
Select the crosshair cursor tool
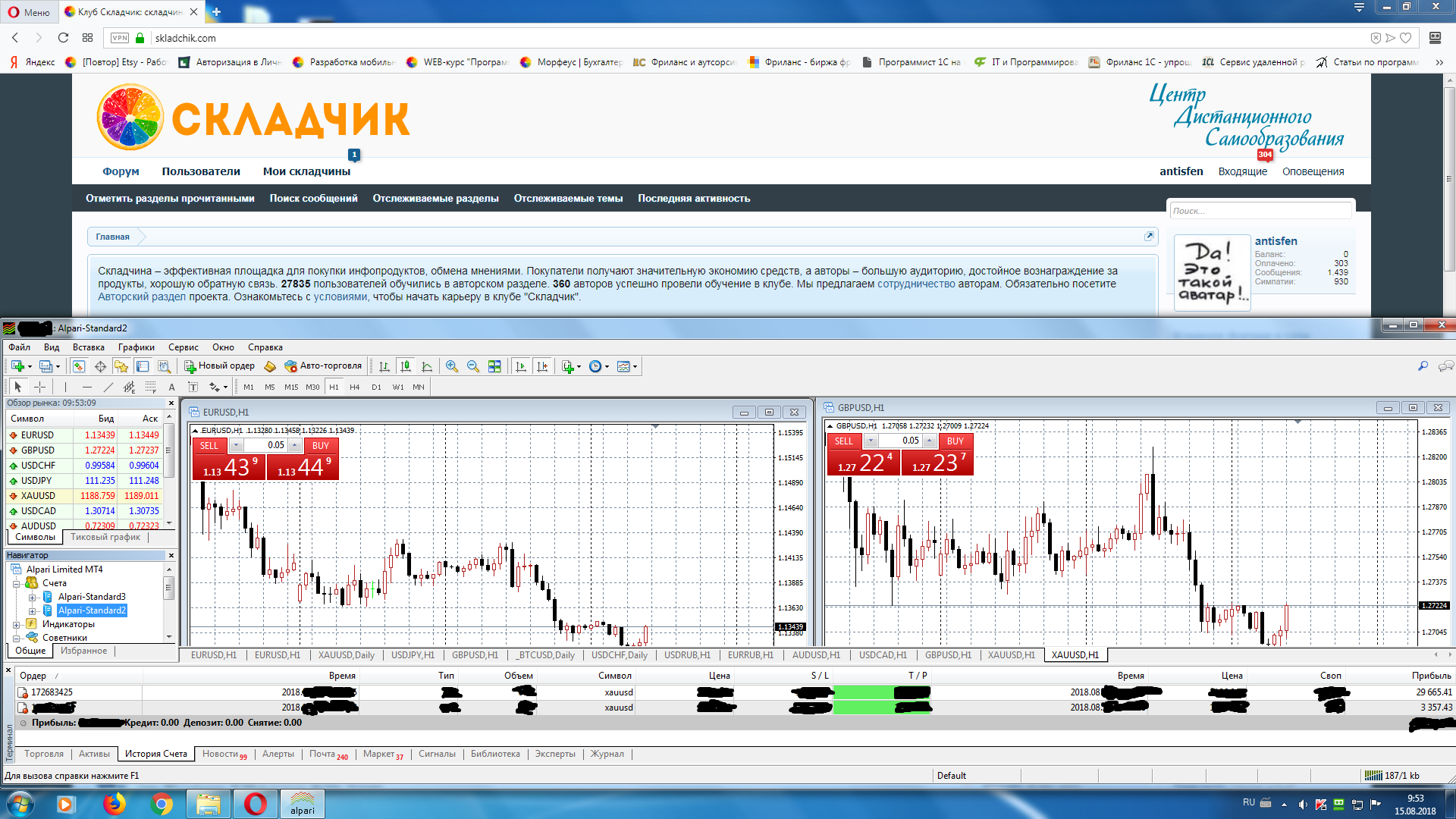click(40, 387)
